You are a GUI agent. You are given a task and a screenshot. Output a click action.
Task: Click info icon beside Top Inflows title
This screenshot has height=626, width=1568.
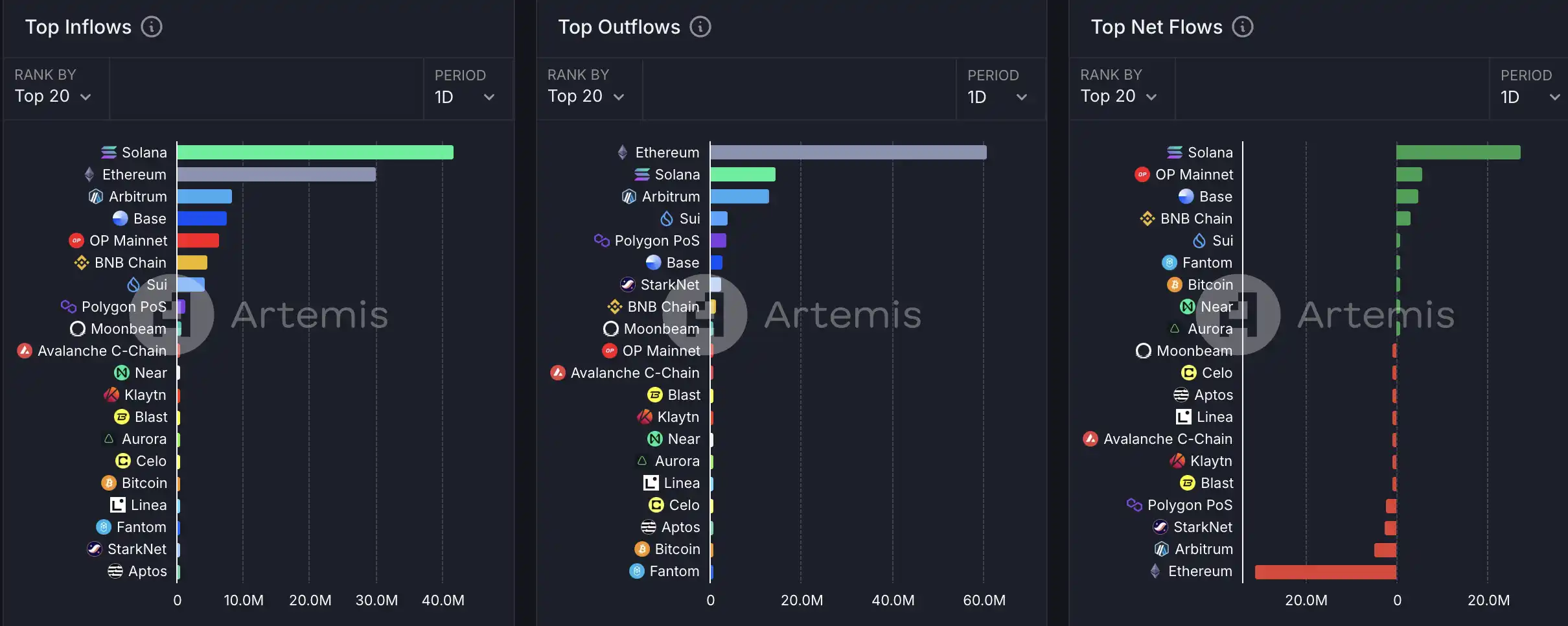click(152, 27)
